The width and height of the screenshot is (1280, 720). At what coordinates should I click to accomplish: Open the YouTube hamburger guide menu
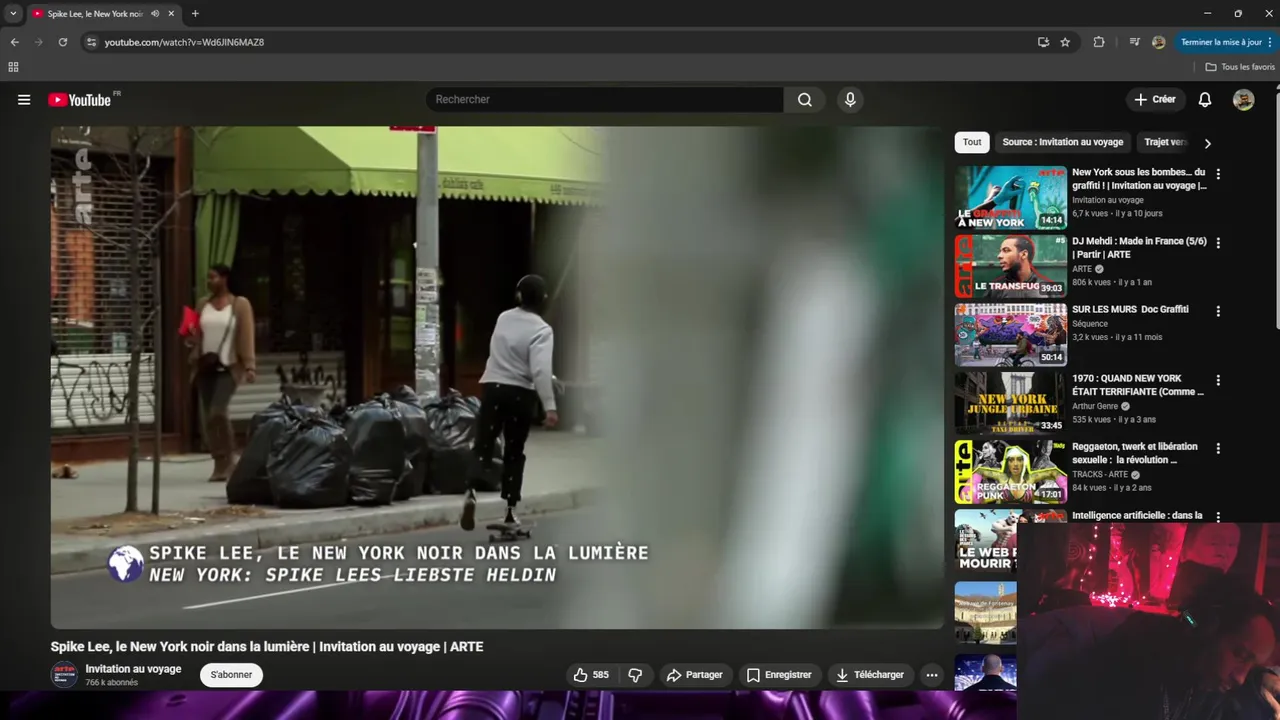(x=24, y=100)
